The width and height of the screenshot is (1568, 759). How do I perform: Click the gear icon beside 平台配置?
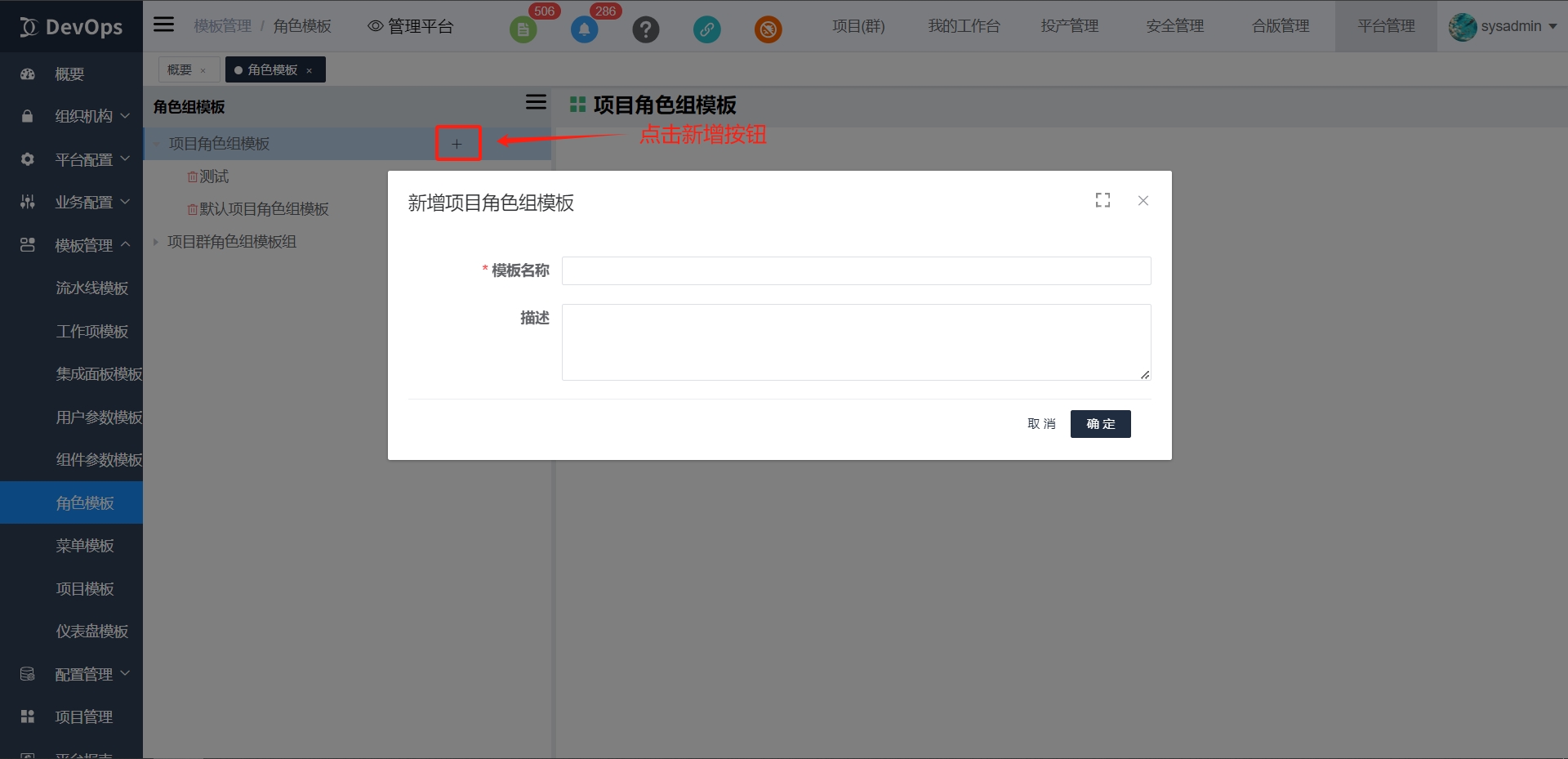click(28, 159)
